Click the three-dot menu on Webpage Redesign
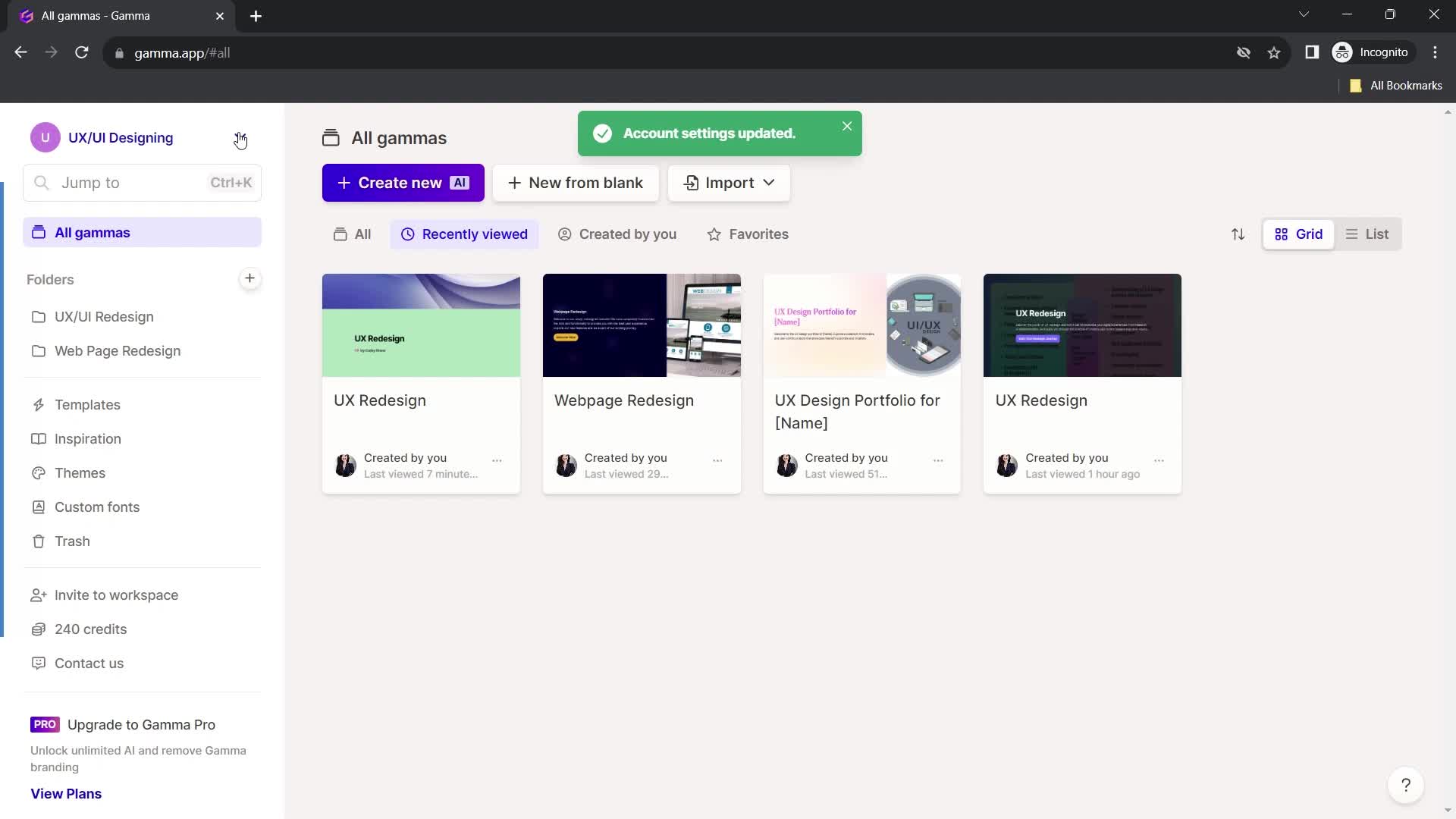This screenshot has width=1456, height=819. click(x=718, y=460)
